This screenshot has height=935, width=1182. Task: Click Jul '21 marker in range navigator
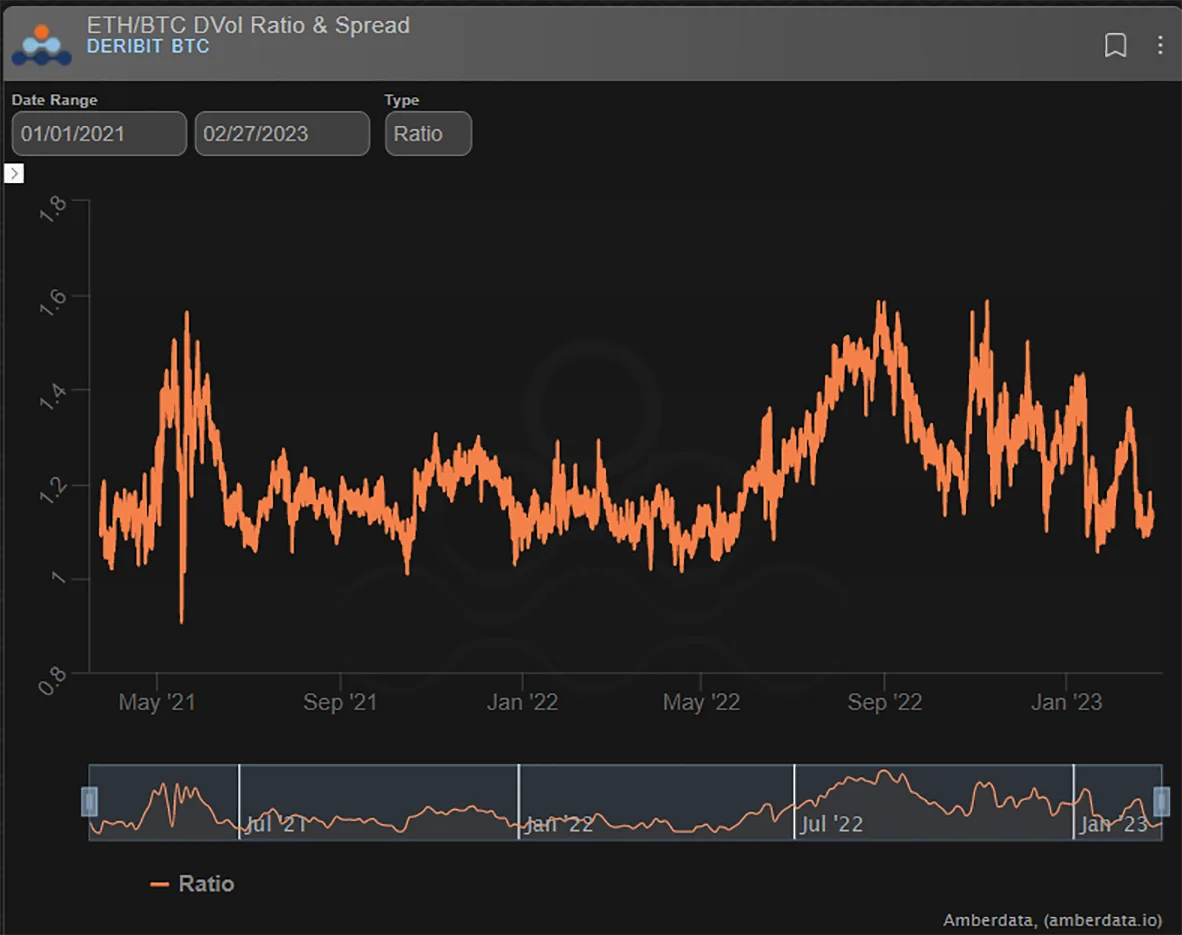[x=275, y=823]
